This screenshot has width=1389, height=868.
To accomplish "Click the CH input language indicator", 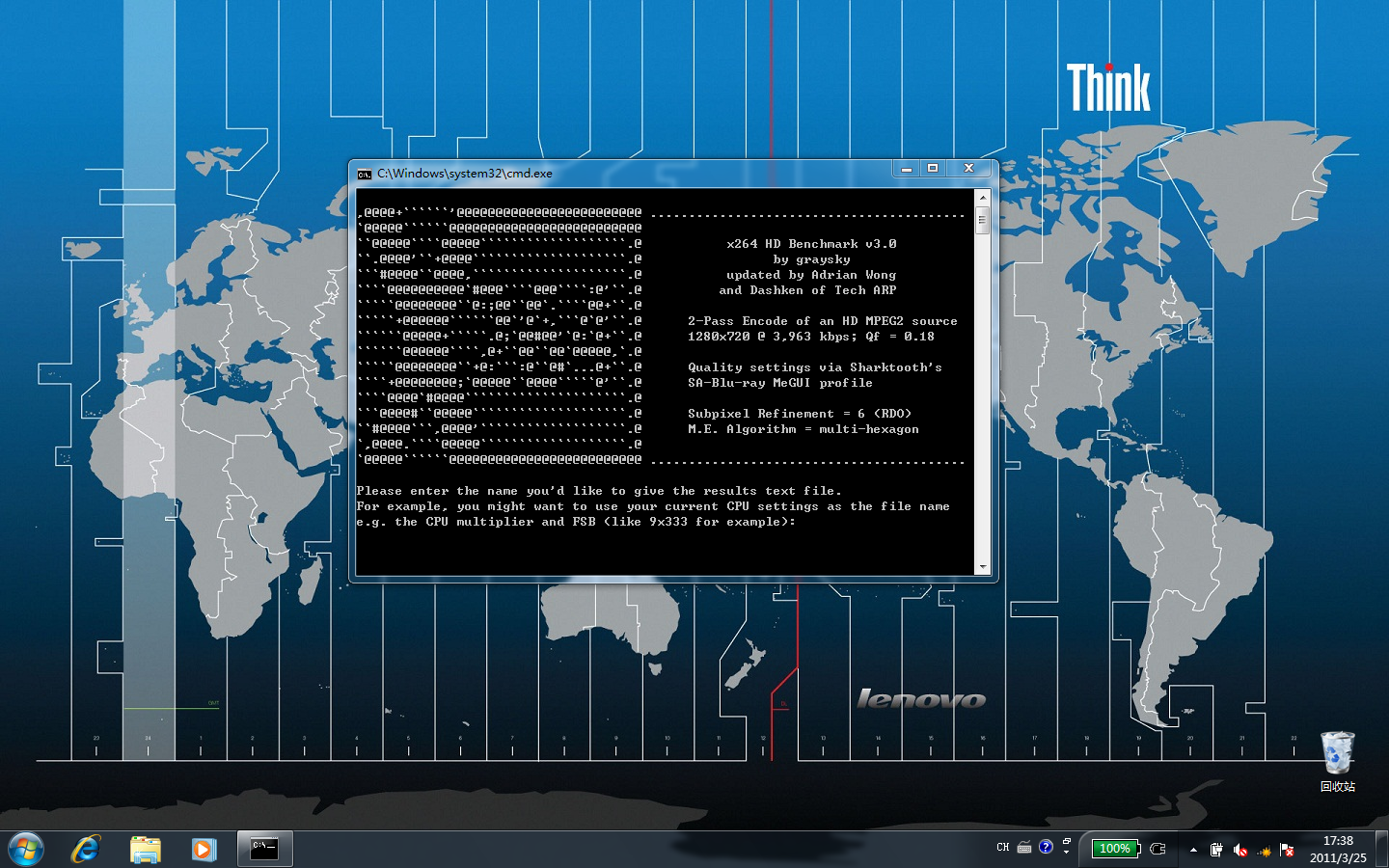I will (1003, 848).
